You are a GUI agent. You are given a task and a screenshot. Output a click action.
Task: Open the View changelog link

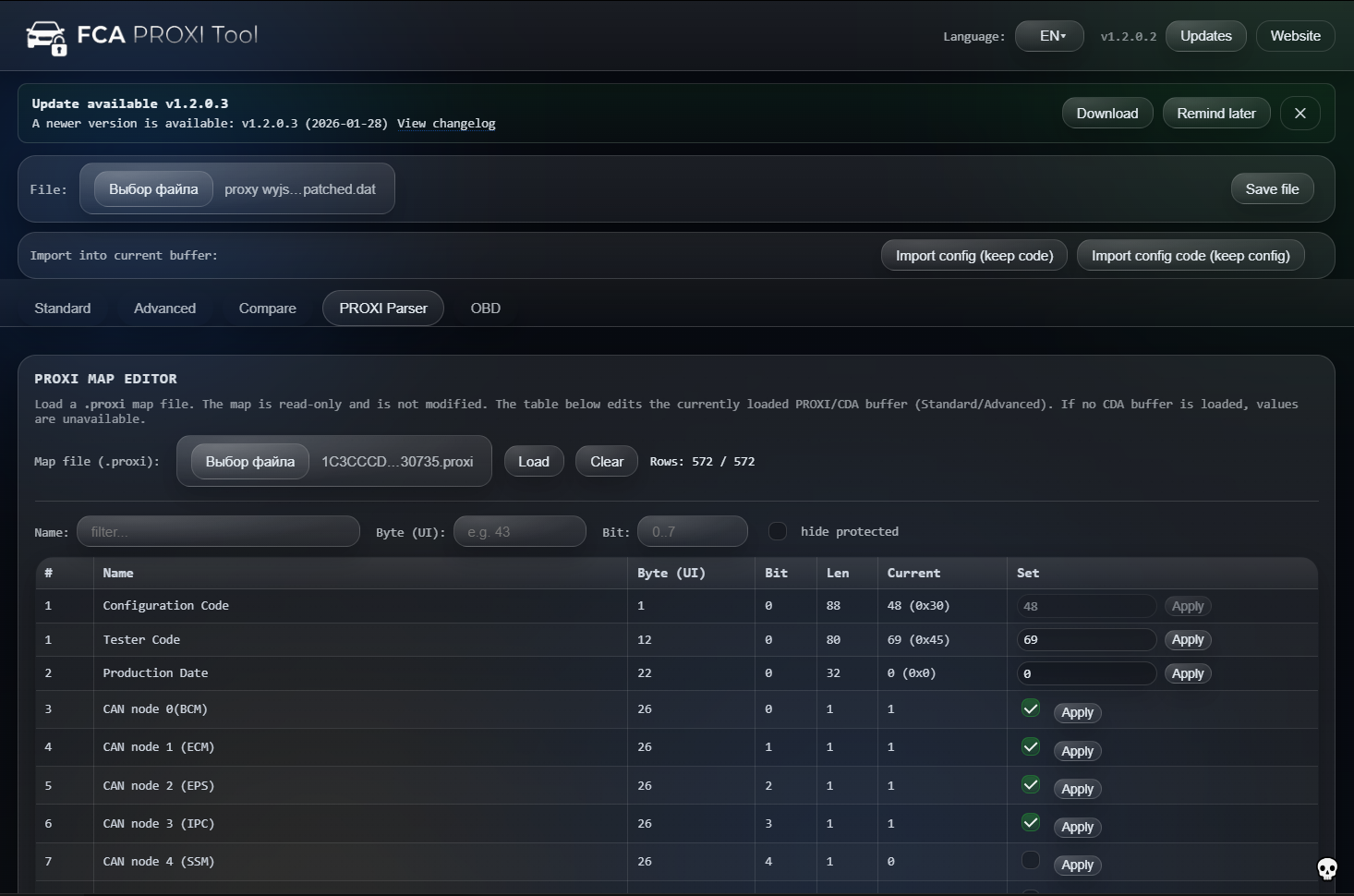tap(446, 123)
